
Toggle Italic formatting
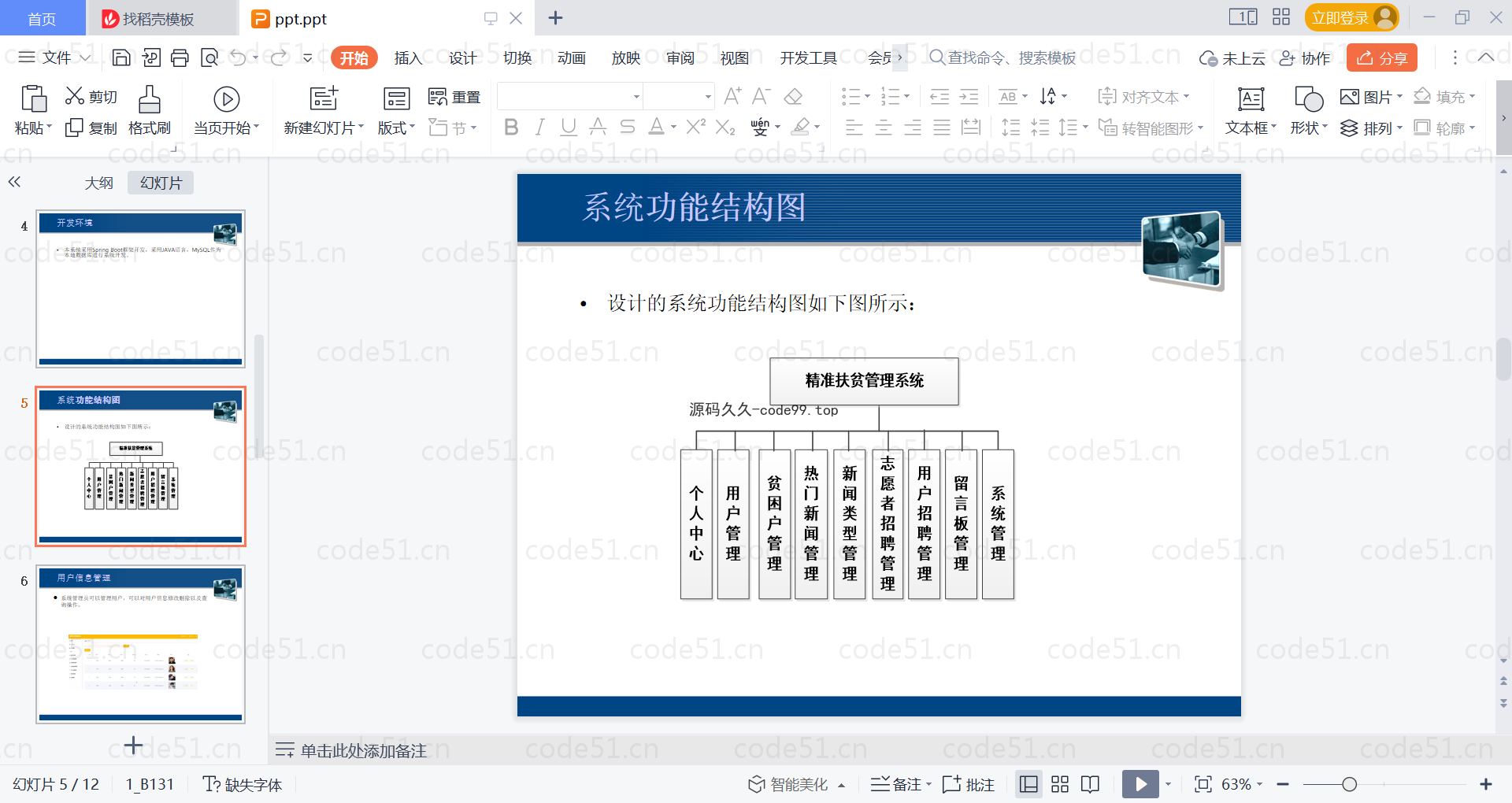coord(540,127)
